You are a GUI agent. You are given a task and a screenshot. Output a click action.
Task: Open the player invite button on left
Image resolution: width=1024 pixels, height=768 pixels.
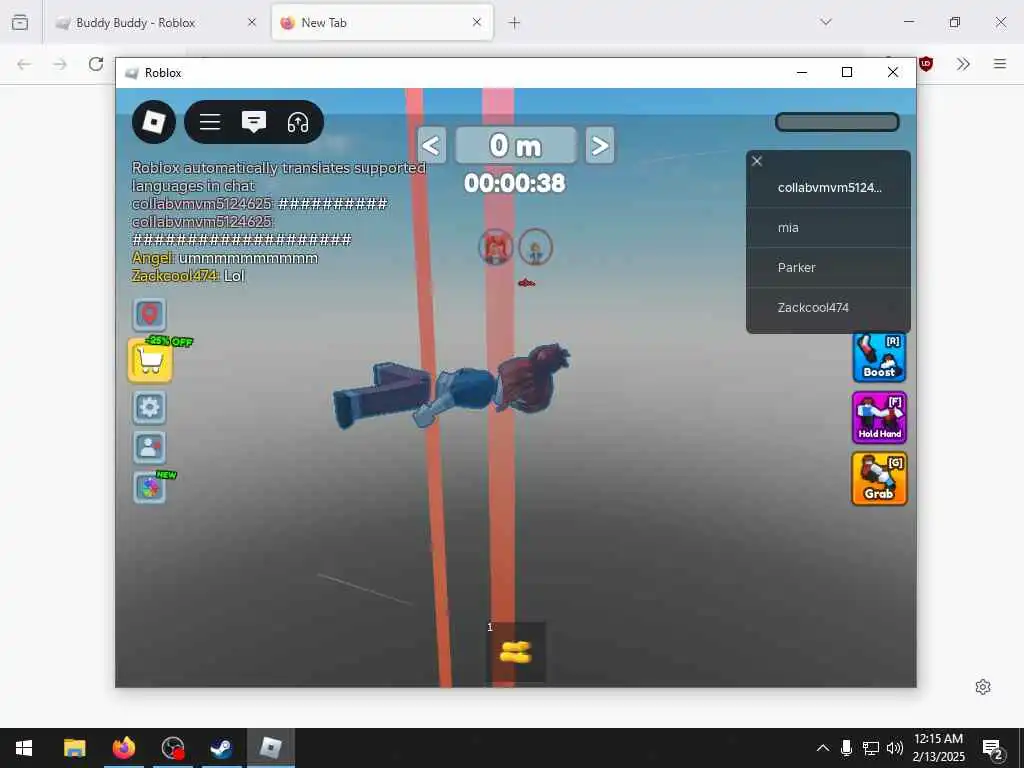tap(150, 447)
